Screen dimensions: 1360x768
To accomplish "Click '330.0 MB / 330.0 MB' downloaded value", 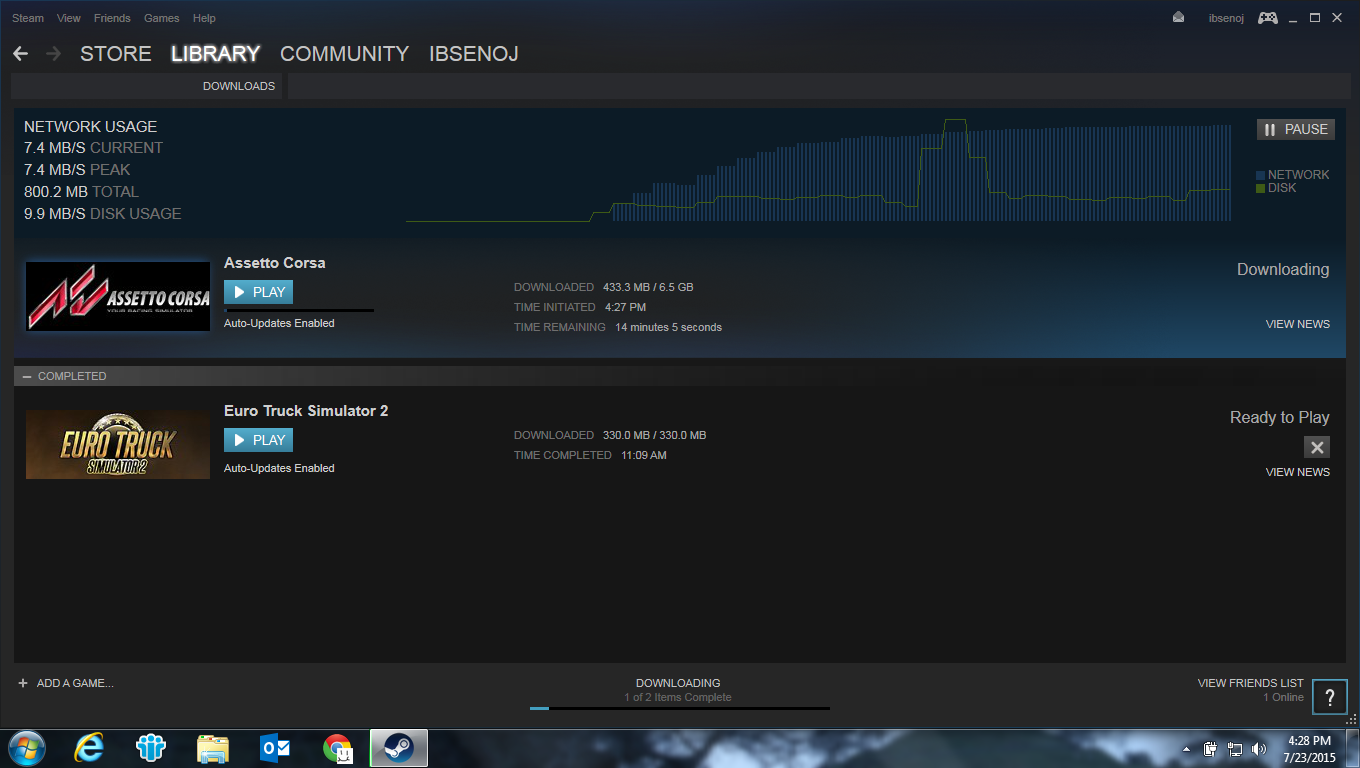I will coord(655,435).
